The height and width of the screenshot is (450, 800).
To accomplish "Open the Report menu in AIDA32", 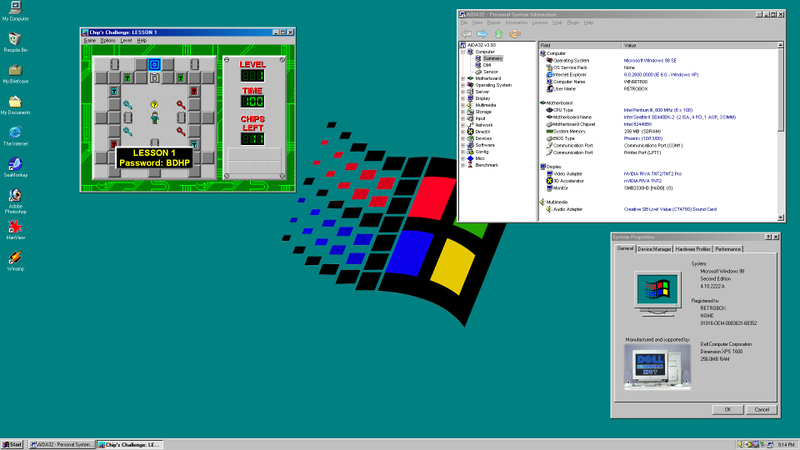I will [x=493, y=22].
